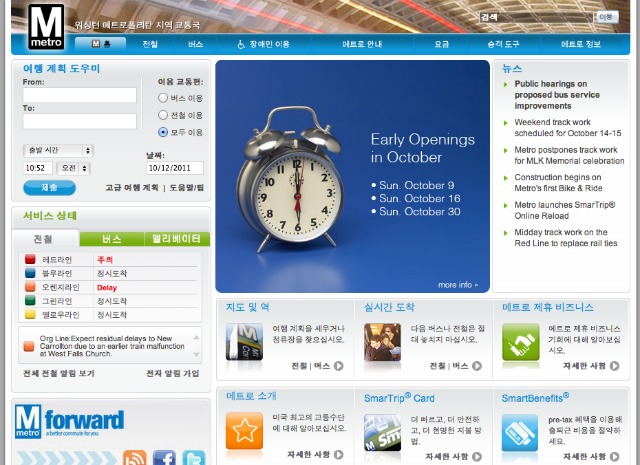Viewport: 640px width, 465px height.
Task: Click the blue SmartBenefits card icon
Action: pyautogui.click(x=520, y=432)
